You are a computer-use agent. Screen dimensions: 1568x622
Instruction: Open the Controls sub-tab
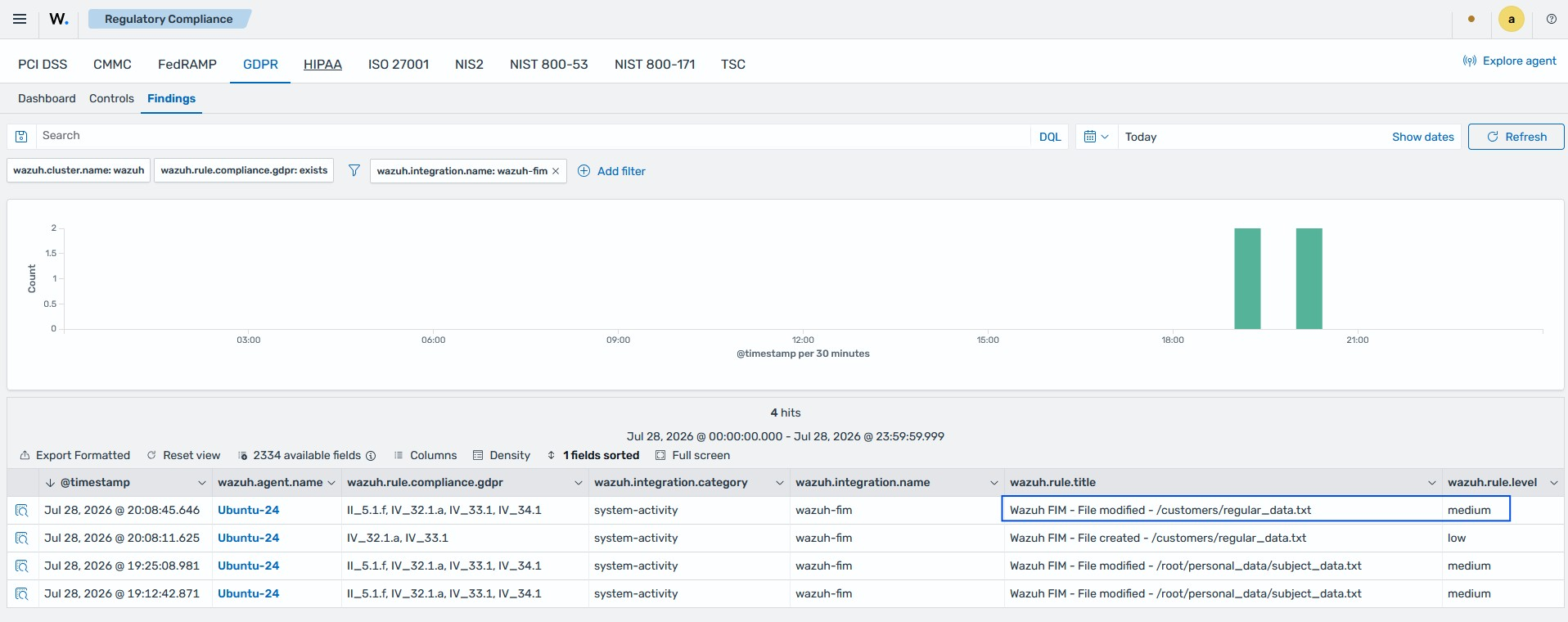click(111, 98)
